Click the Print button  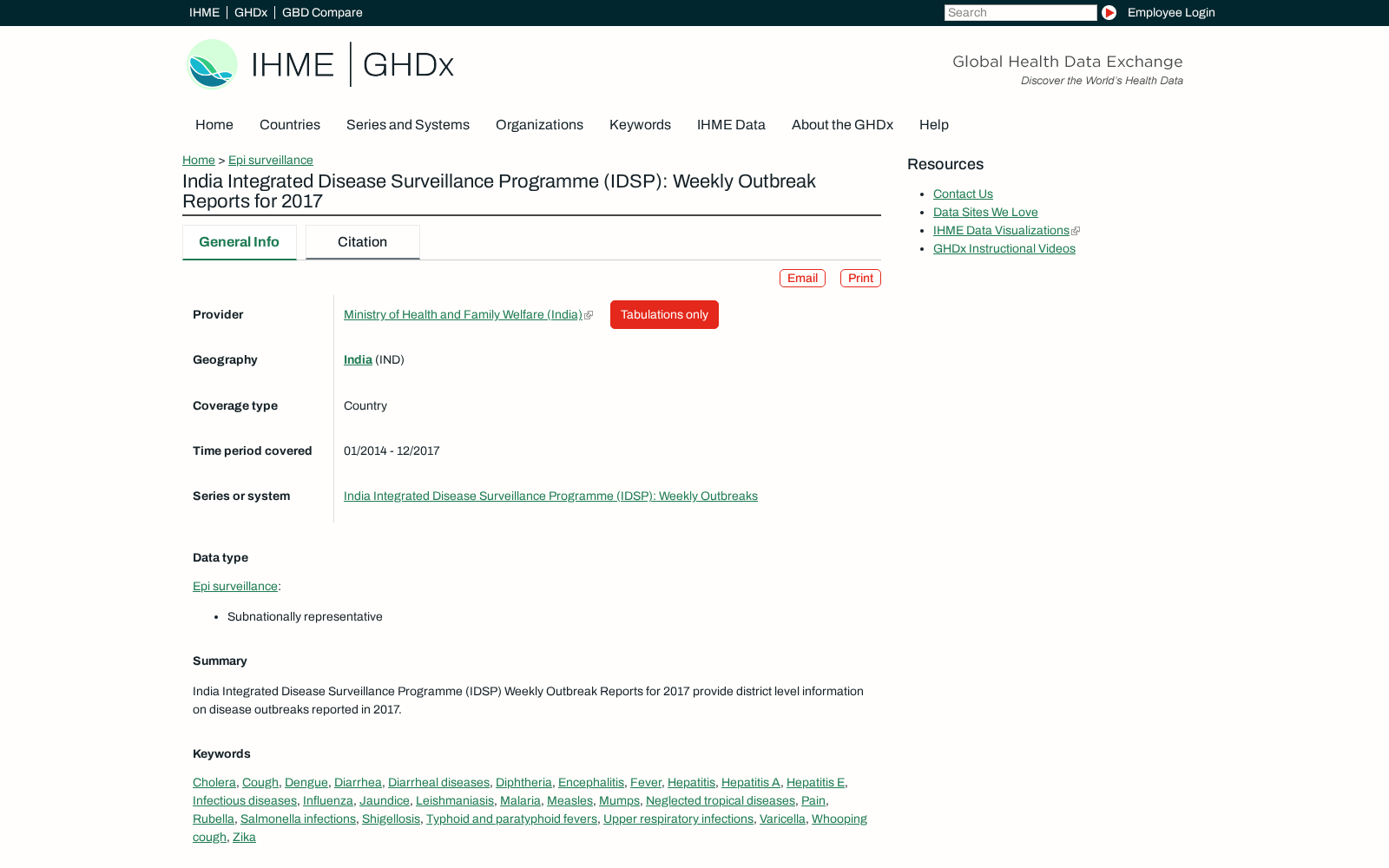(860, 278)
